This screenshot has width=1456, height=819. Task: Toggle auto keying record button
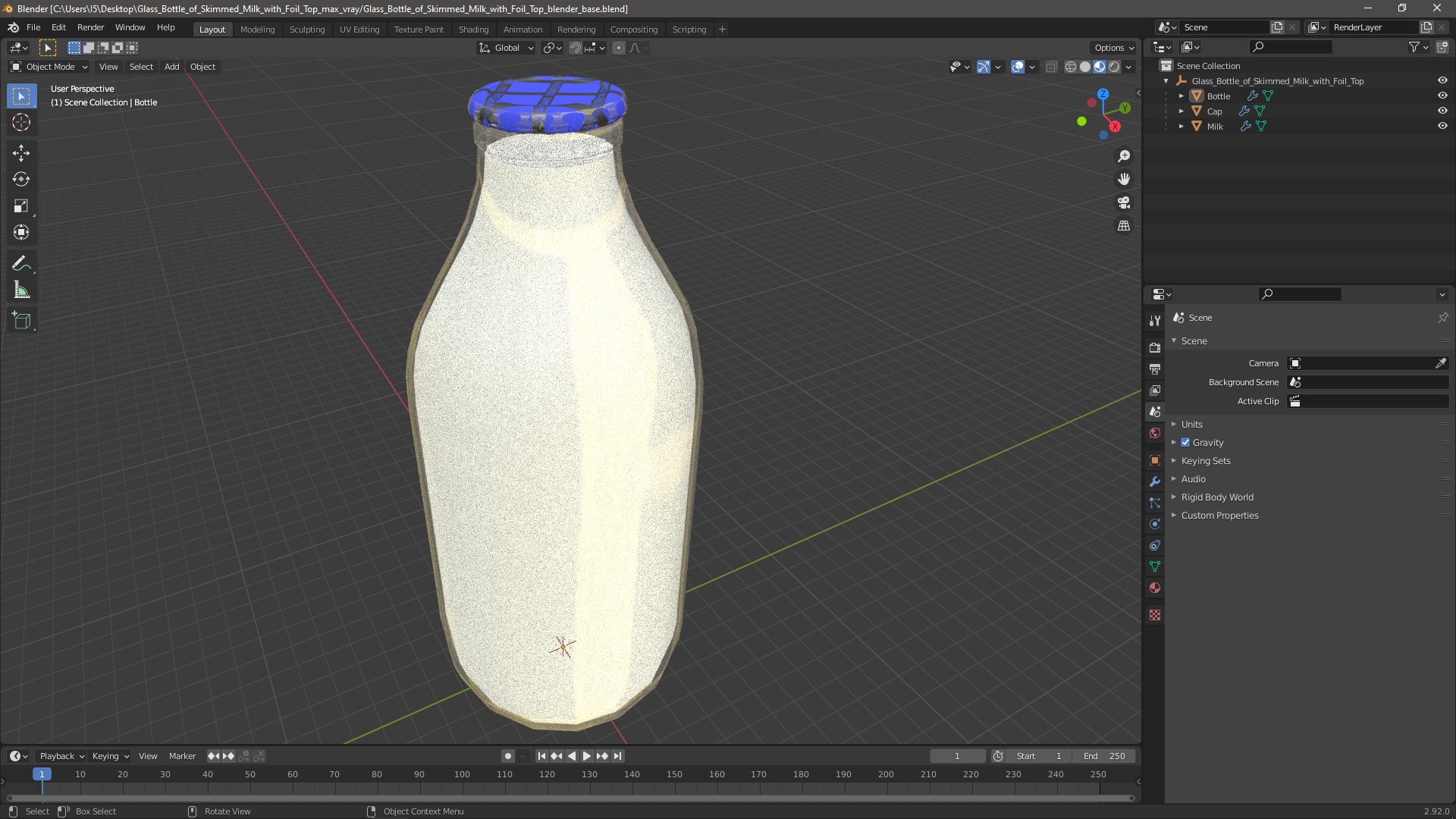(508, 756)
